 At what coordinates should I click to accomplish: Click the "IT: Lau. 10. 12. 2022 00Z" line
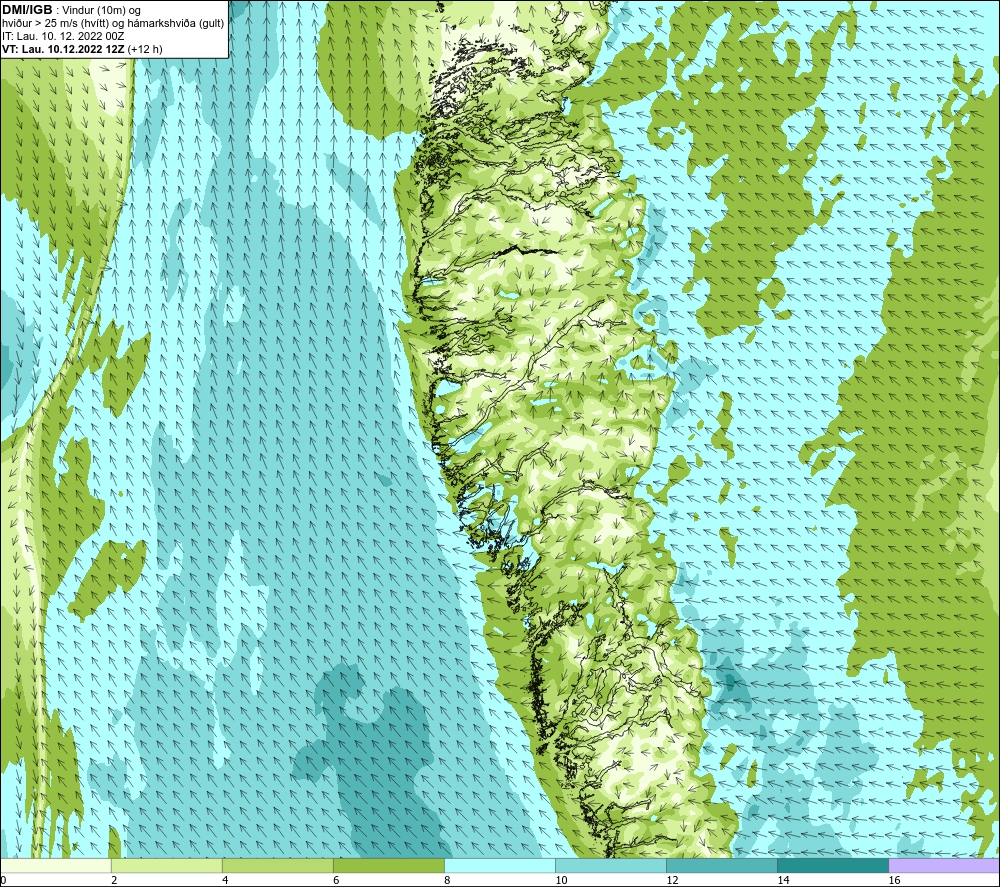coord(63,36)
